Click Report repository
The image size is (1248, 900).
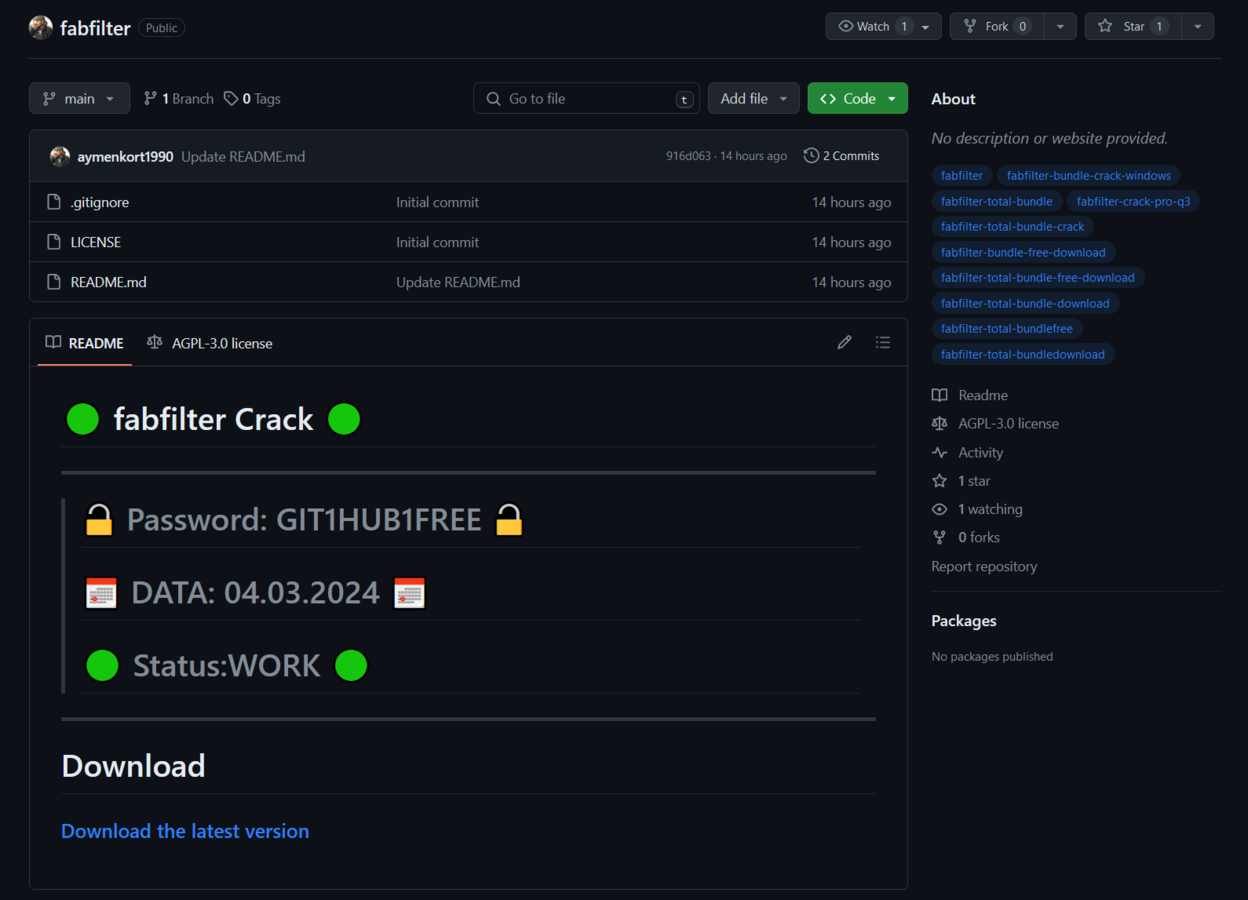pyautogui.click(x=984, y=565)
